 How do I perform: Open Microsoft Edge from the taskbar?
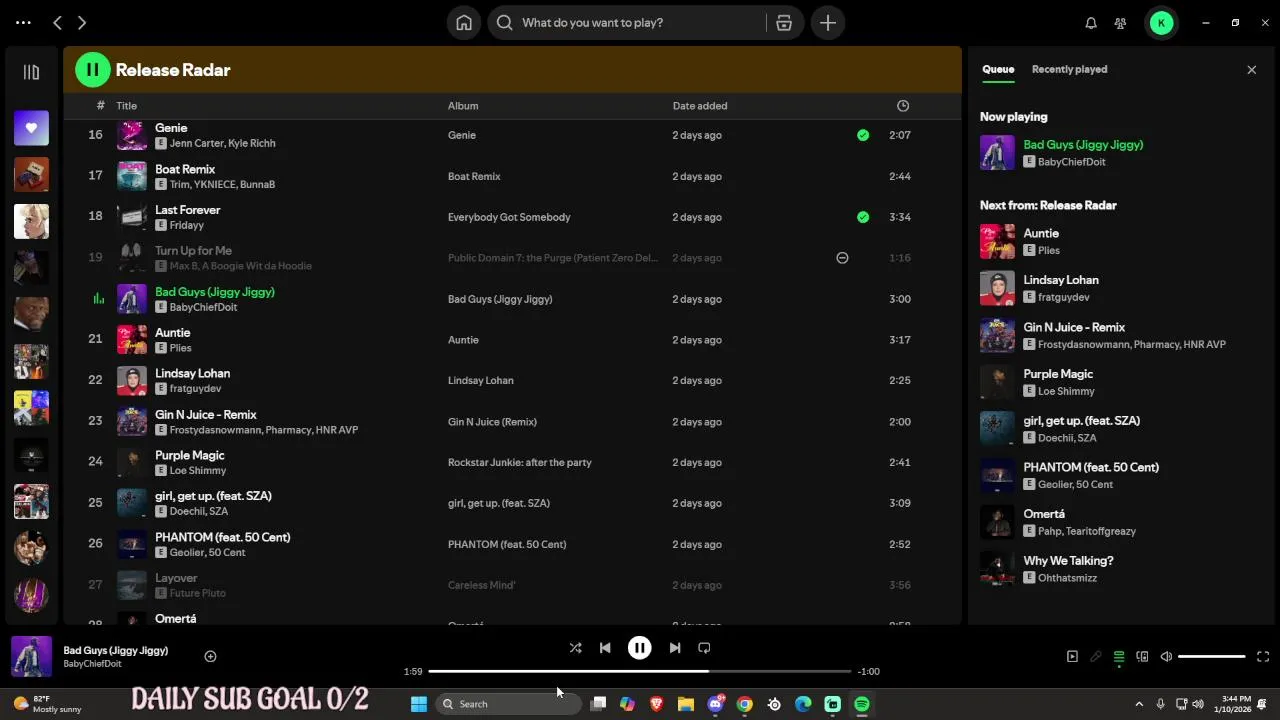coord(803,704)
